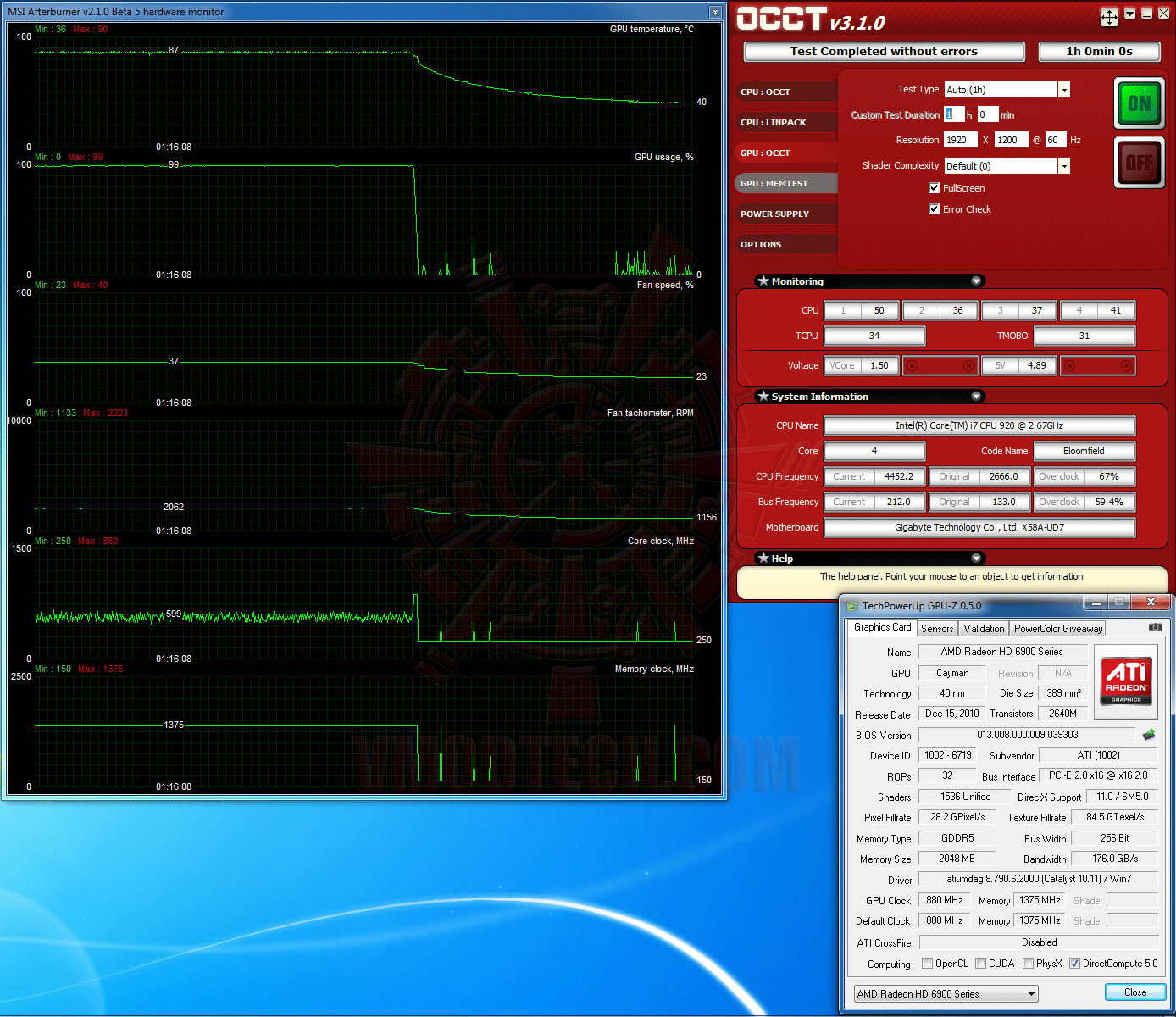
Task: Toggle the Error Check checkbox
Action: point(935,209)
